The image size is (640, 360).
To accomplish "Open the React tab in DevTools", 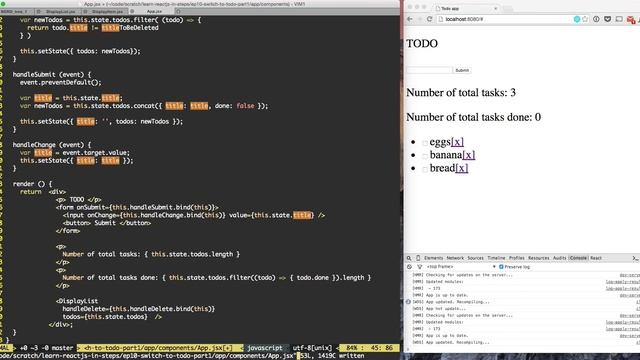I will tap(596, 258).
